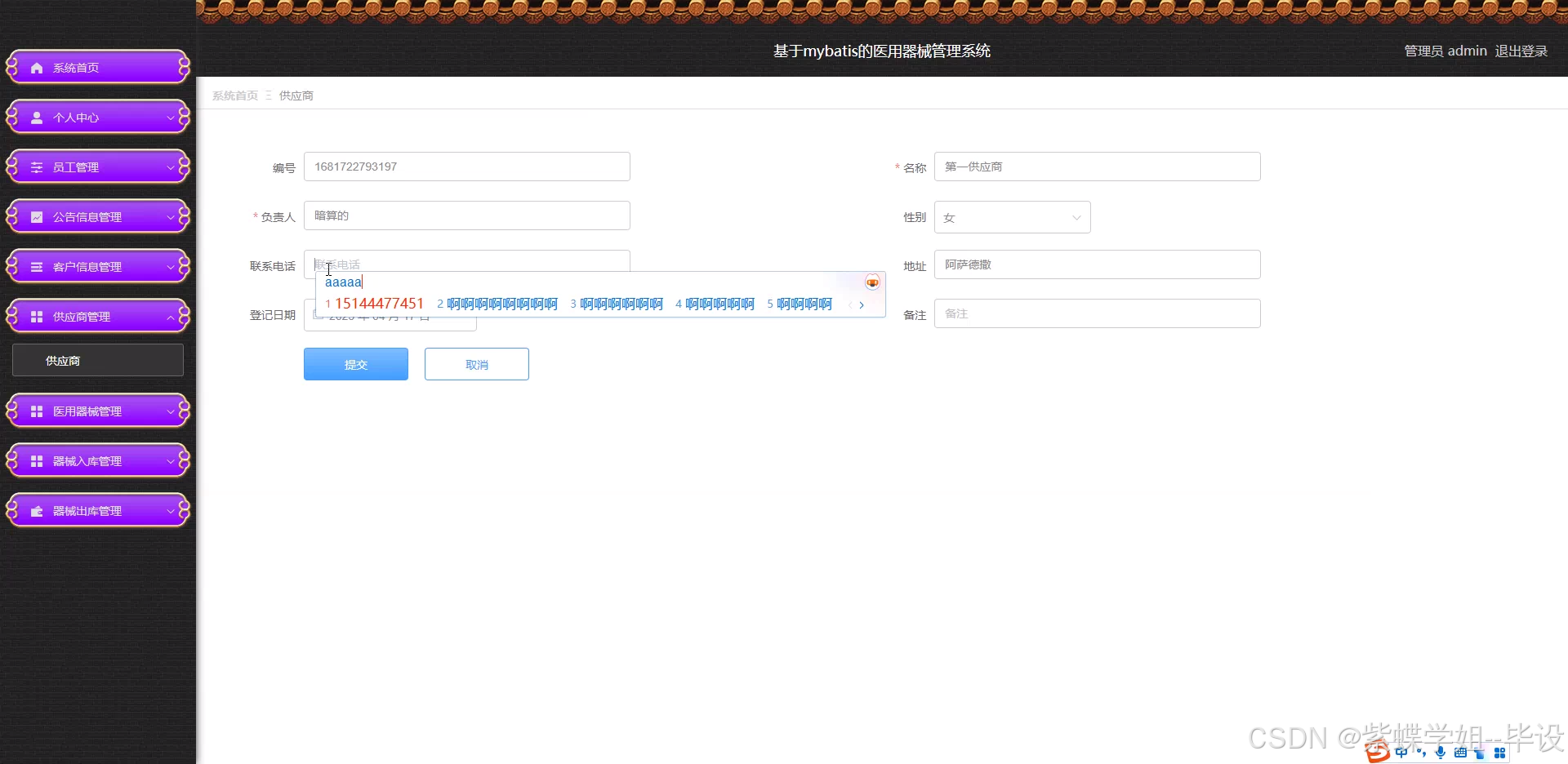Screen dimensions: 1568x764
Task: Focus the 编号 field with 1681722793197
Action: (x=467, y=167)
